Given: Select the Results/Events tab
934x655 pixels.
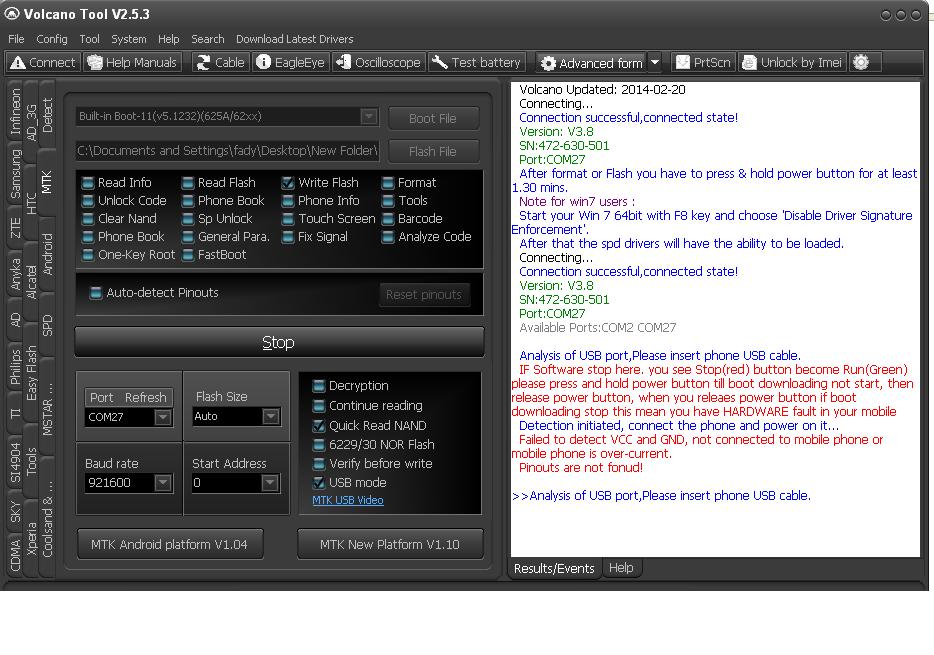Looking at the screenshot, I should tap(554, 568).
